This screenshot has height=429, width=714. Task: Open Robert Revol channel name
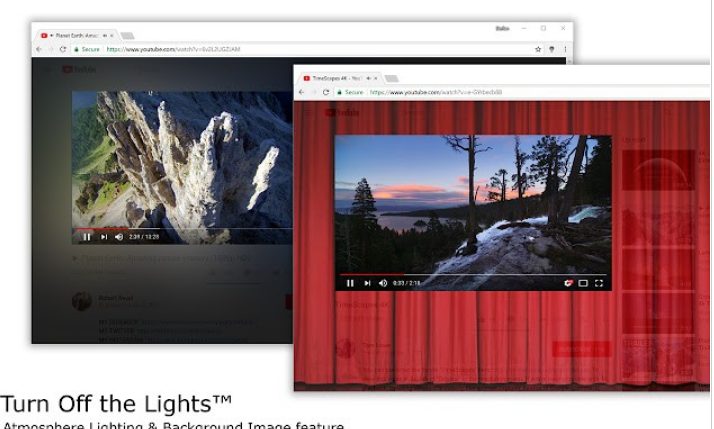(116, 298)
